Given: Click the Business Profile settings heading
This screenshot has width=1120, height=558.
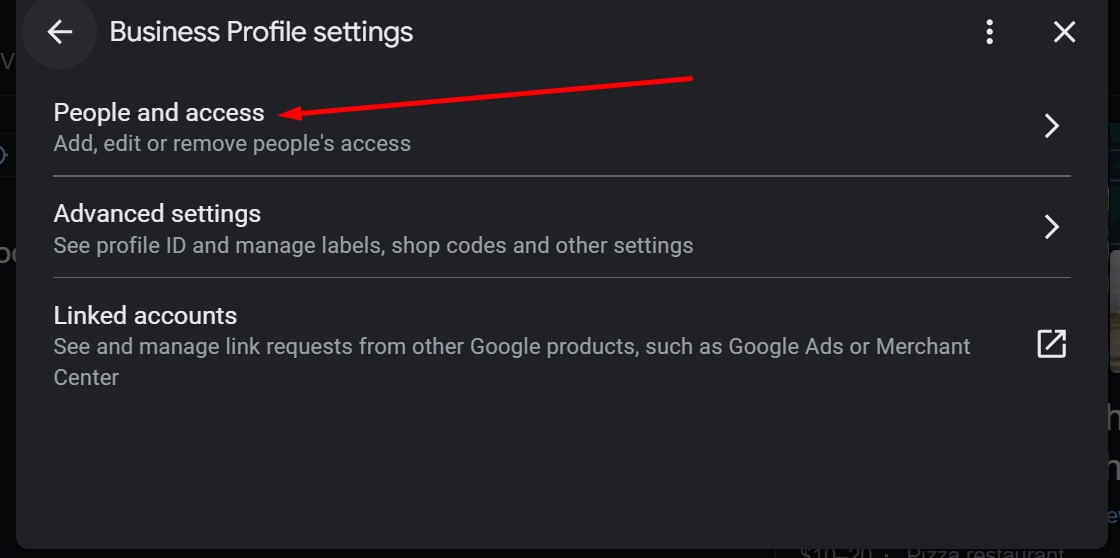Looking at the screenshot, I should [x=261, y=32].
